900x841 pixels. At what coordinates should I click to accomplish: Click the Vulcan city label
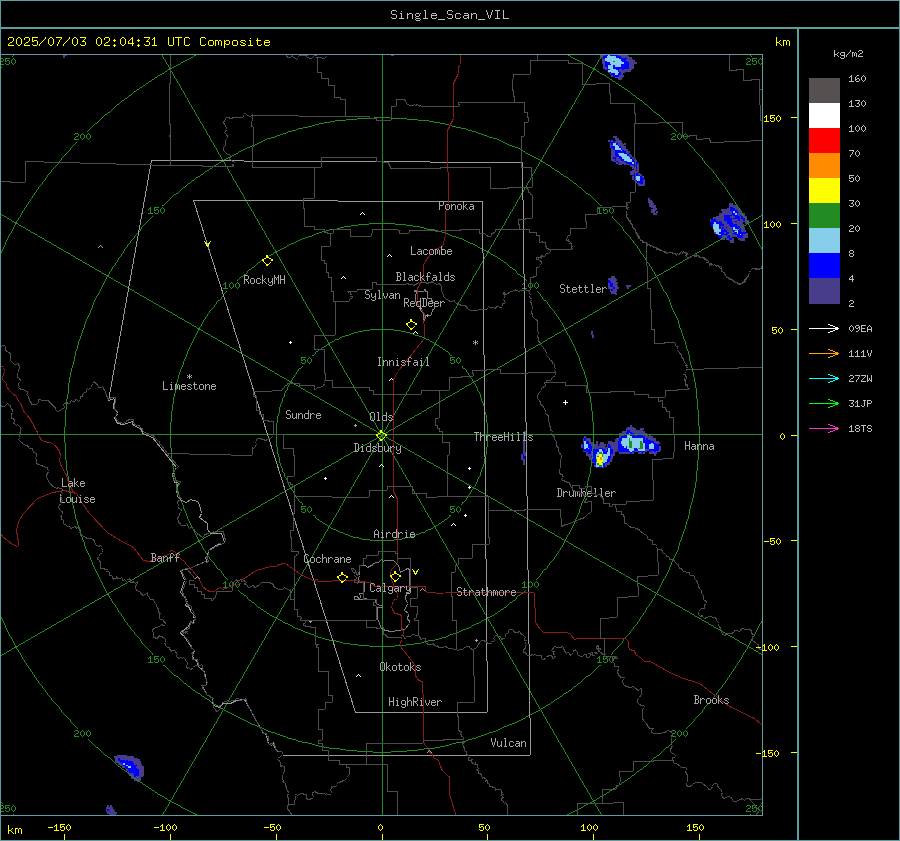coord(508,743)
